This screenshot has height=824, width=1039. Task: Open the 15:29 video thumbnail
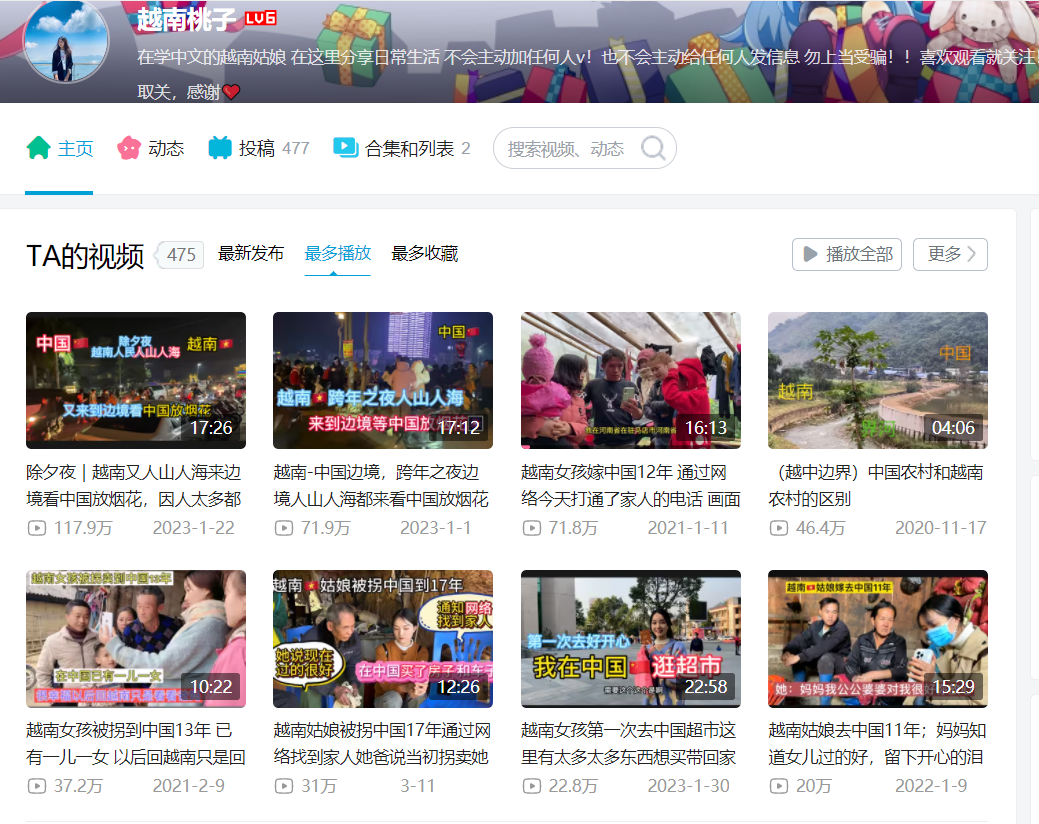(x=878, y=639)
